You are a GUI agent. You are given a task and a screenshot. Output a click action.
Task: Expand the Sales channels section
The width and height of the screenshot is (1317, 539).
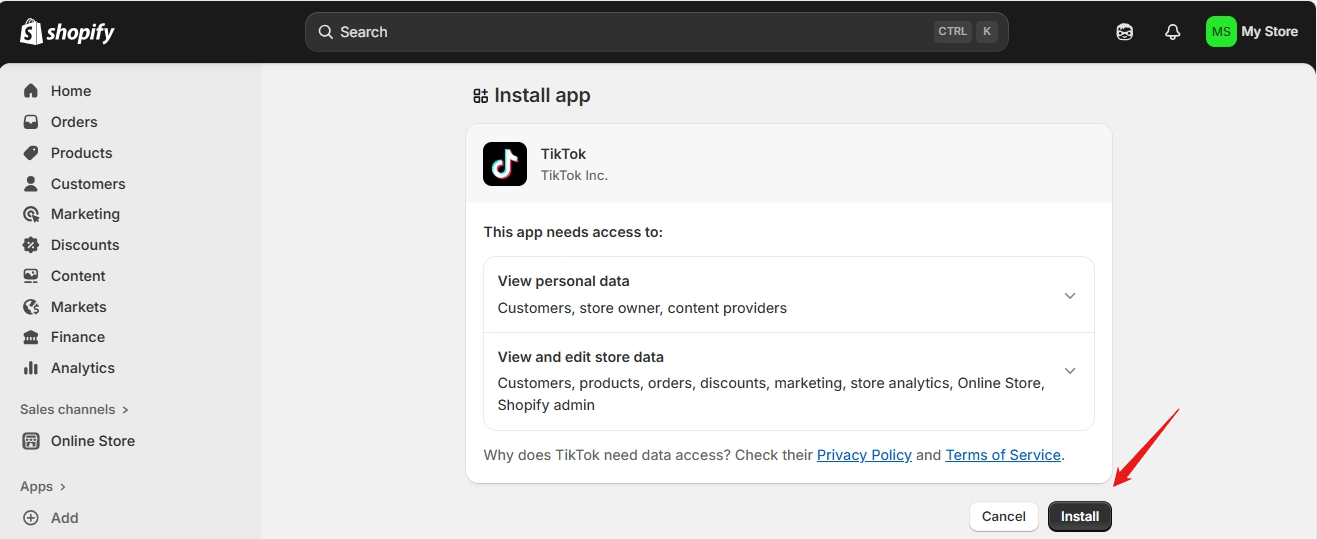(x=125, y=410)
